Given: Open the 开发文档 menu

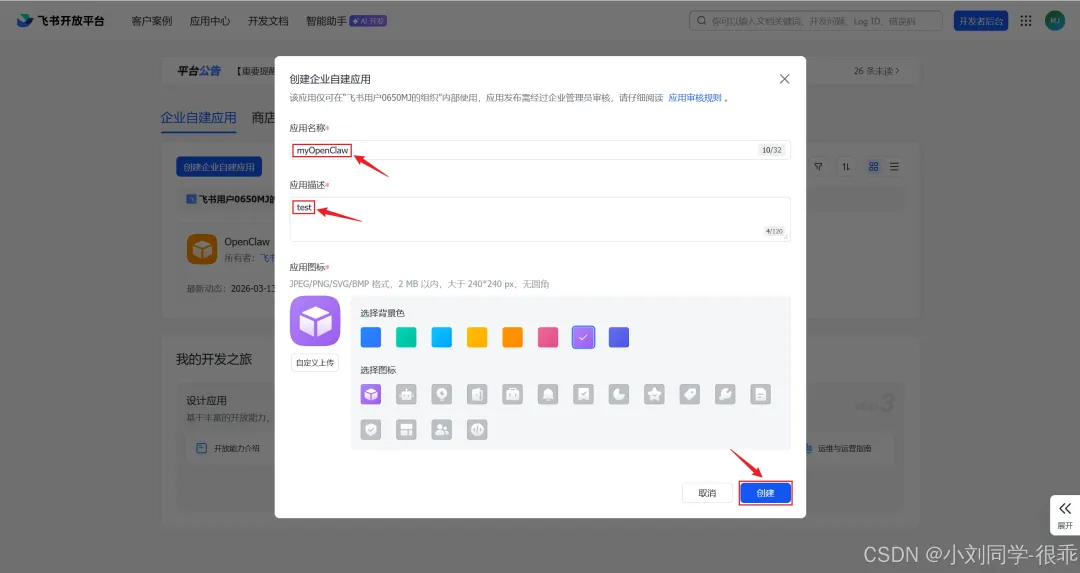Looking at the screenshot, I should (x=268, y=21).
